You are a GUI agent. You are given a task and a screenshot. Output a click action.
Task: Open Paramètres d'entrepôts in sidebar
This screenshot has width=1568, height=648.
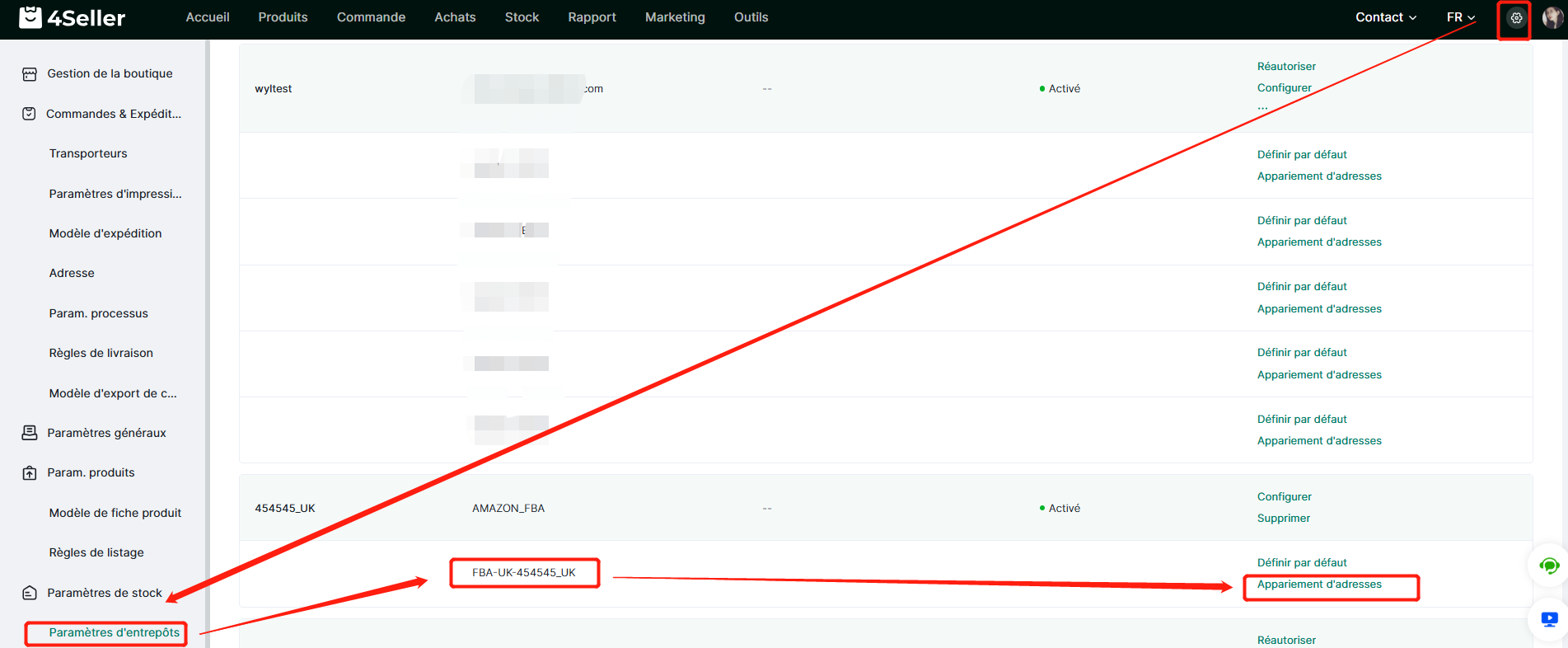coord(114,632)
